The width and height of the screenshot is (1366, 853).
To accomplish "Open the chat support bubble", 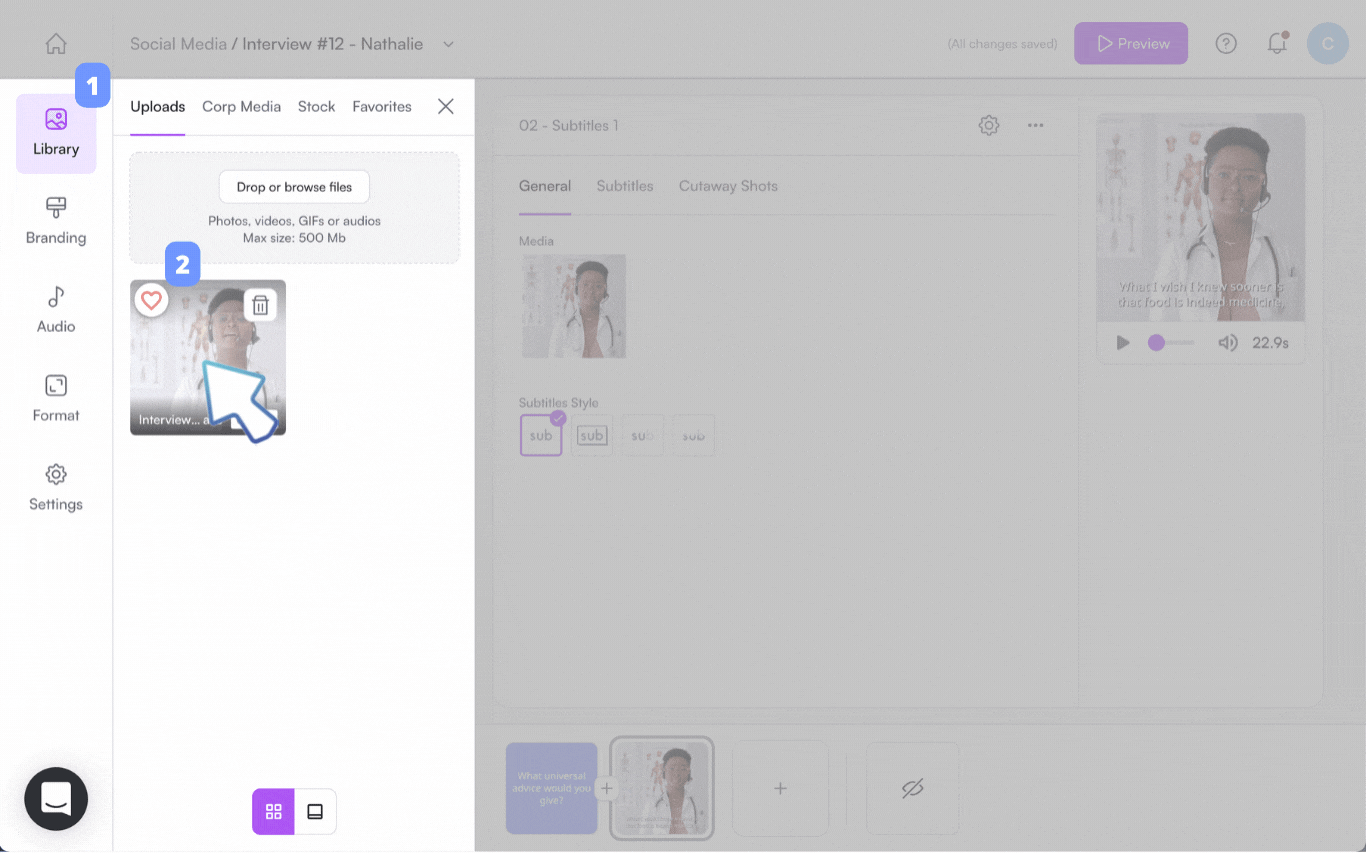I will click(x=56, y=799).
